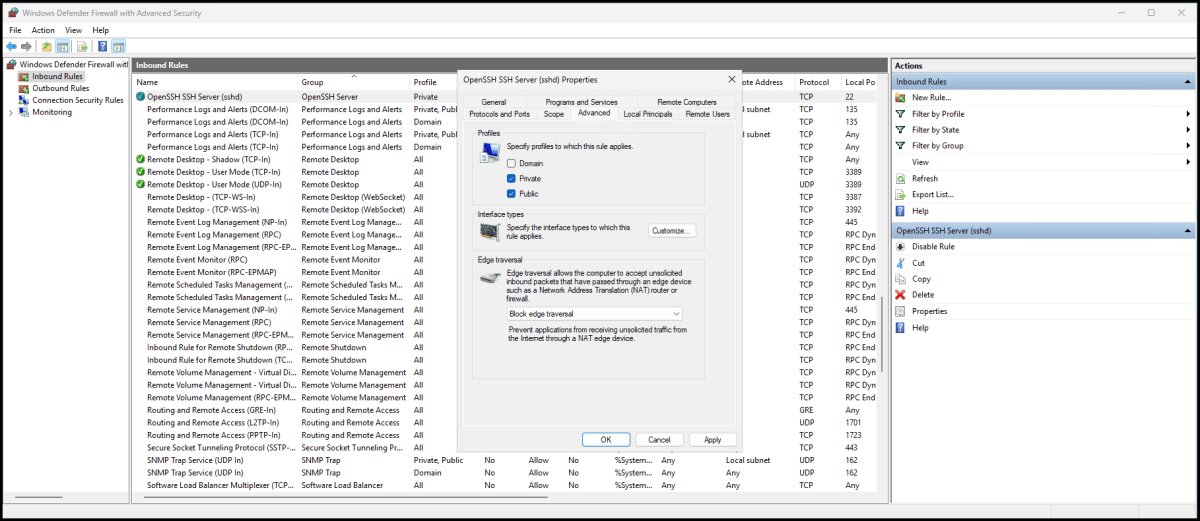The width and height of the screenshot is (1200, 521).
Task: Open the Block edge traversal dropdown
Action: (x=595, y=314)
